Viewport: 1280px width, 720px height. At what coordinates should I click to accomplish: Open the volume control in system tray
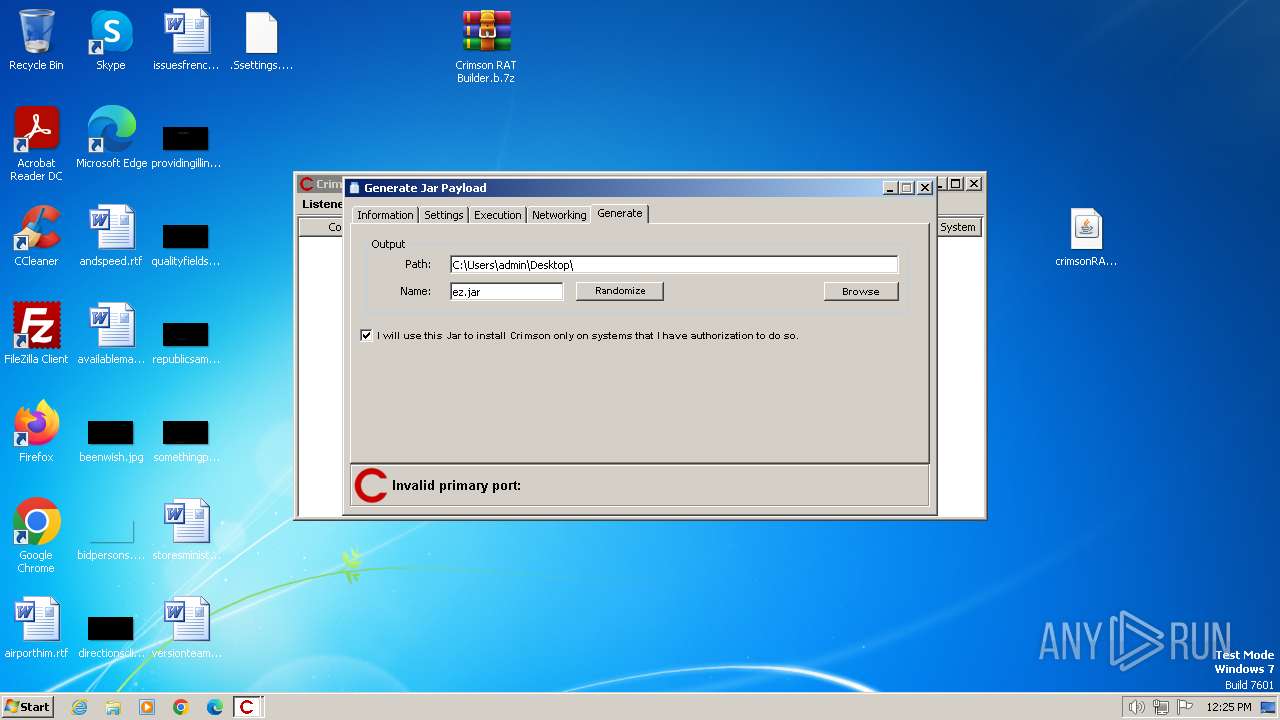pyautogui.click(x=1136, y=707)
